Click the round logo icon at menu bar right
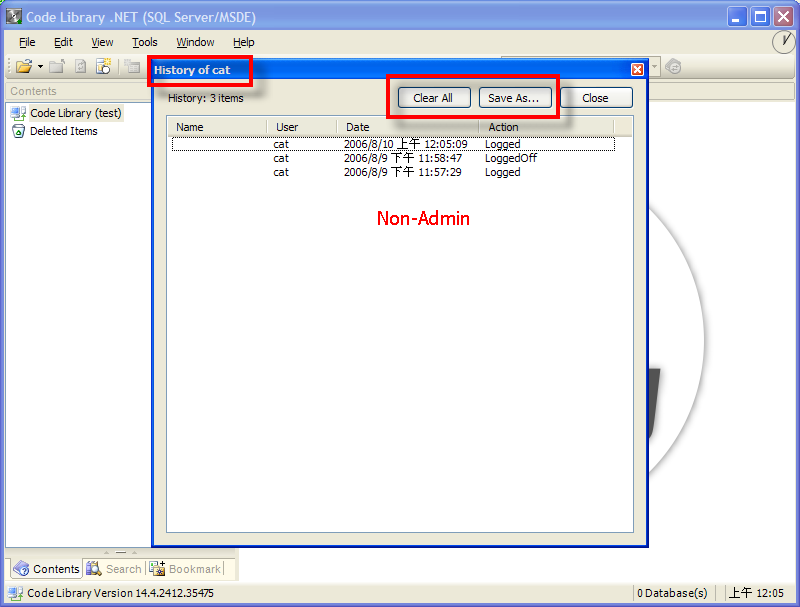 pyautogui.click(x=784, y=42)
